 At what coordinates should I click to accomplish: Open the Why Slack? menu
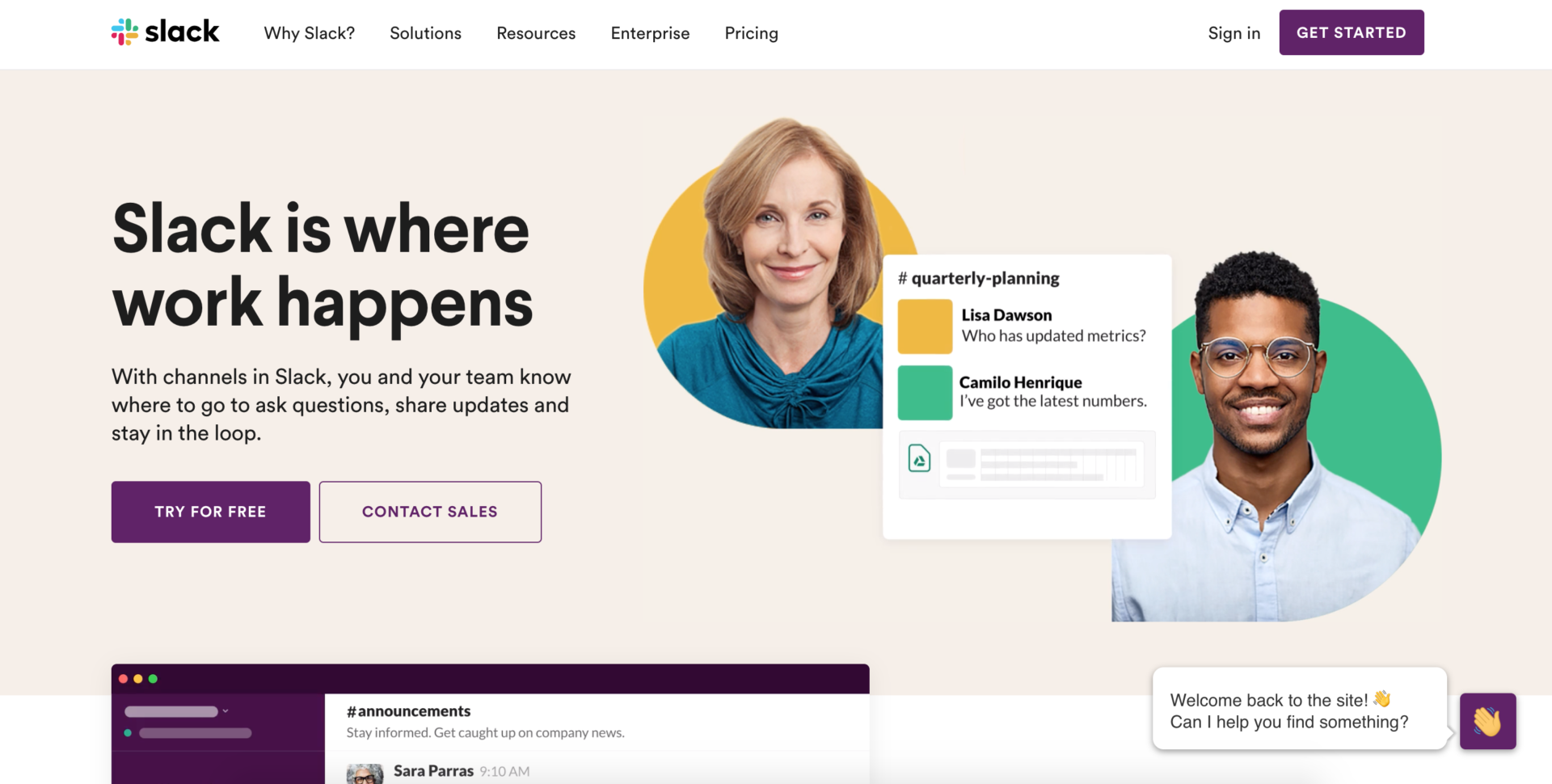point(310,33)
